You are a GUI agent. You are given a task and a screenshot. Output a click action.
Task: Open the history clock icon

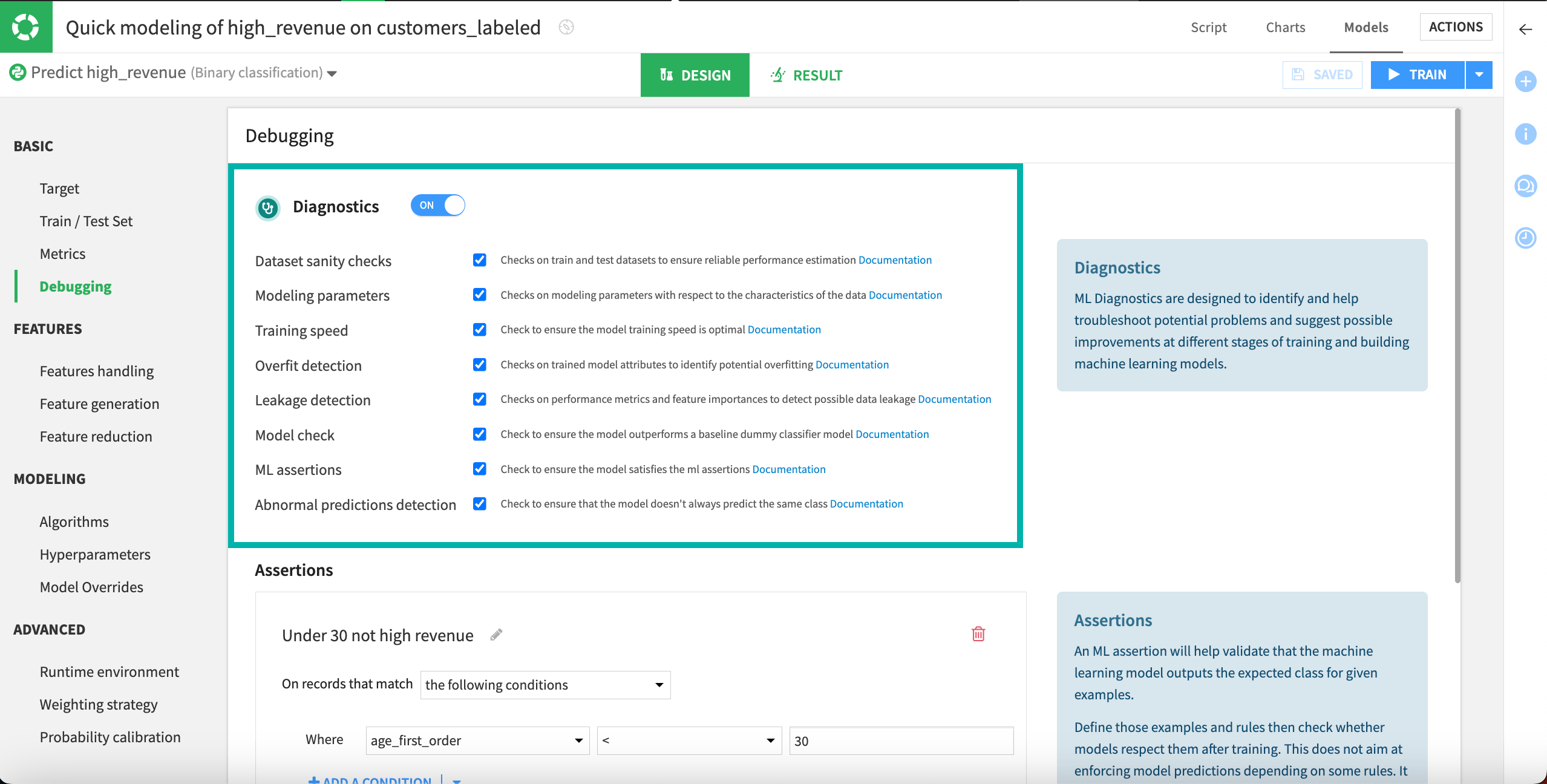[1525, 238]
